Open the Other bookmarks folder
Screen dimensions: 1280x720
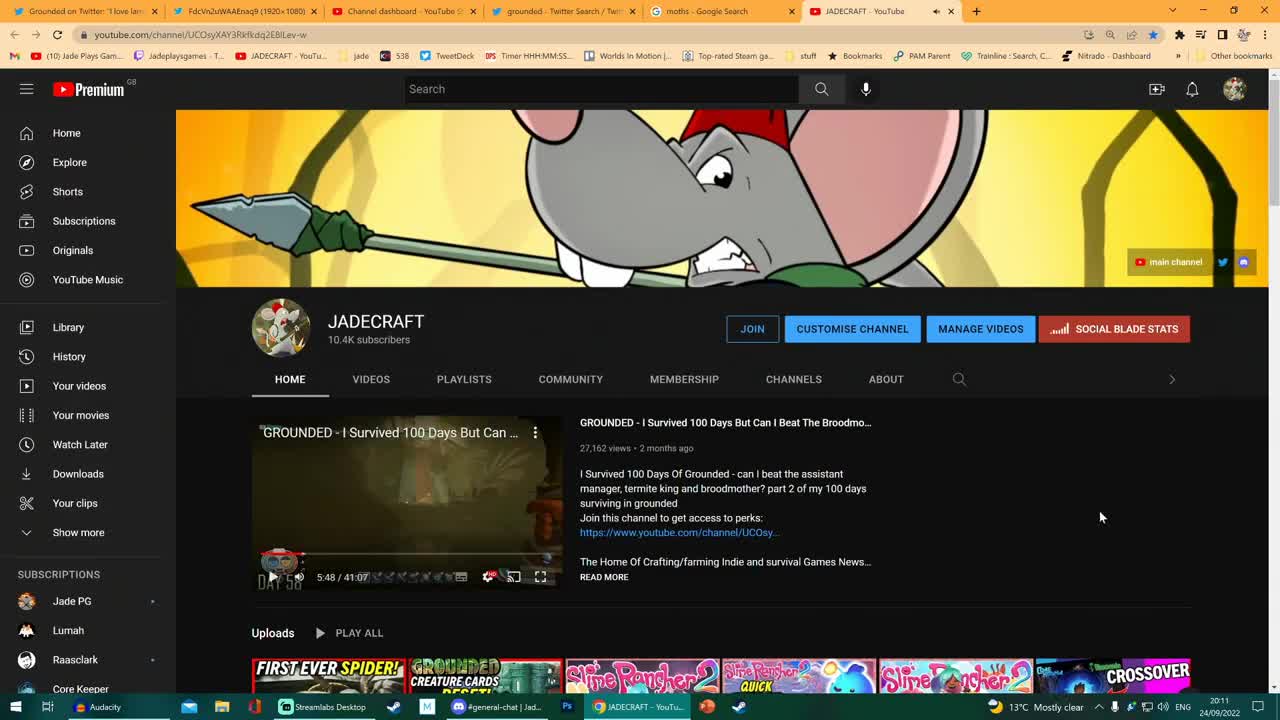coord(1235,56)
